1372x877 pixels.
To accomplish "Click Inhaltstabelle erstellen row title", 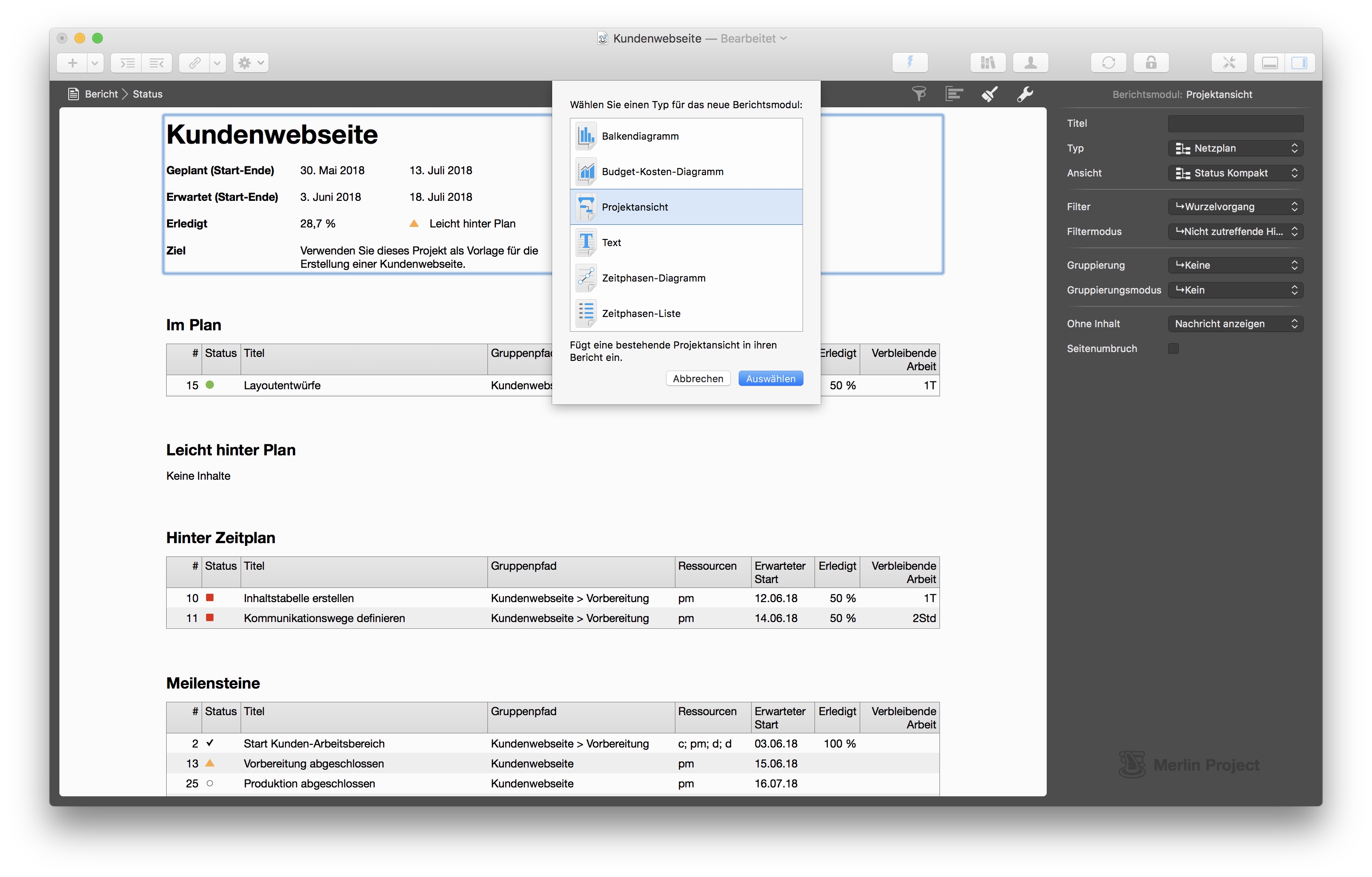I will click(x=299, y=598).
